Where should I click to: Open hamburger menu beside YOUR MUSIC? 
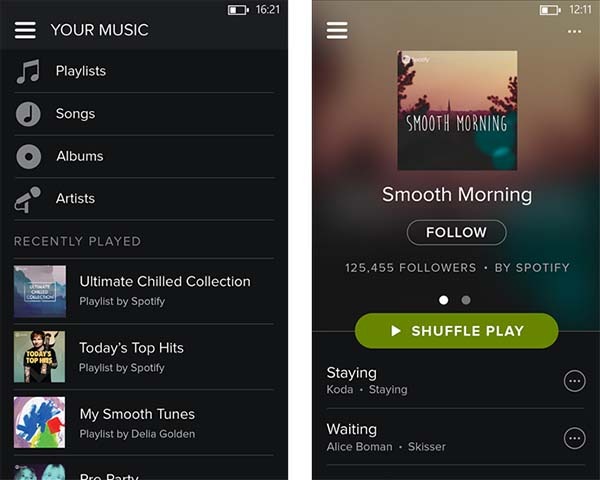point(25,30)
